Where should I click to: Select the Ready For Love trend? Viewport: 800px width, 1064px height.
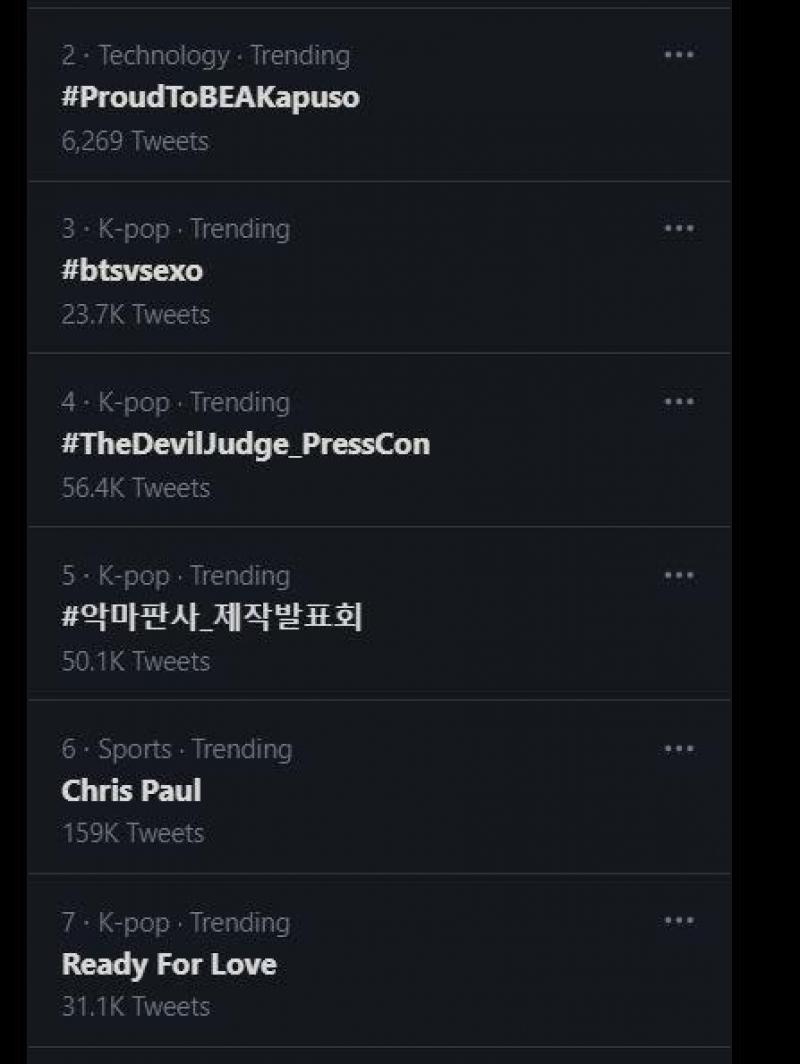pos(169,963)
